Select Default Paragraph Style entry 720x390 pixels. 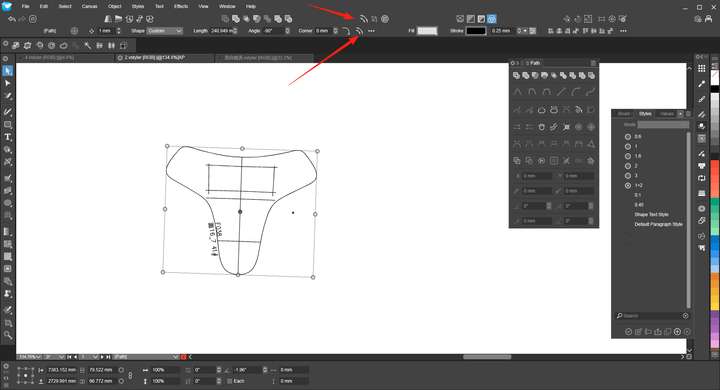point(658,224)
